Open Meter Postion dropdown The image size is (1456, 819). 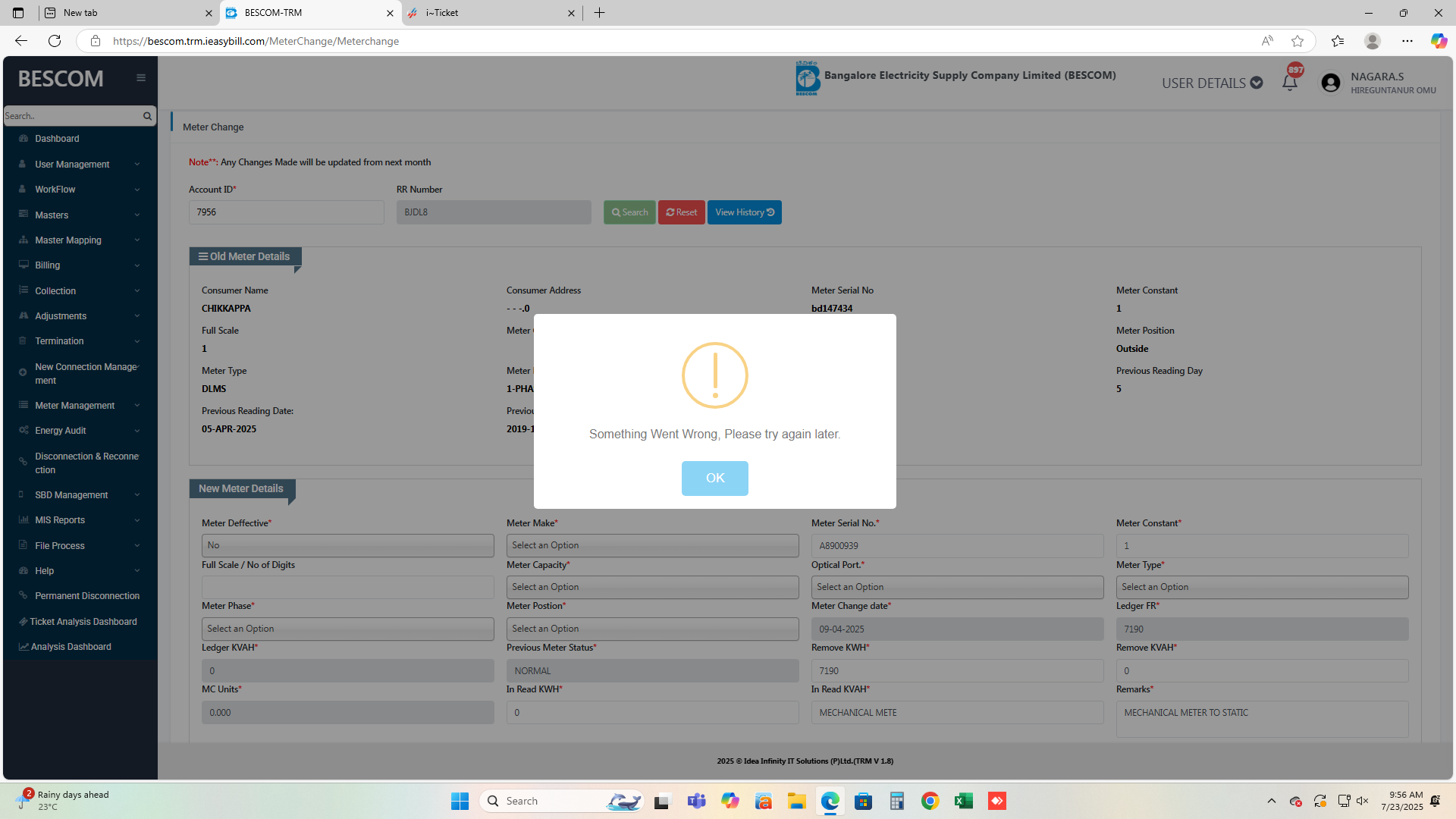point(652,629)
